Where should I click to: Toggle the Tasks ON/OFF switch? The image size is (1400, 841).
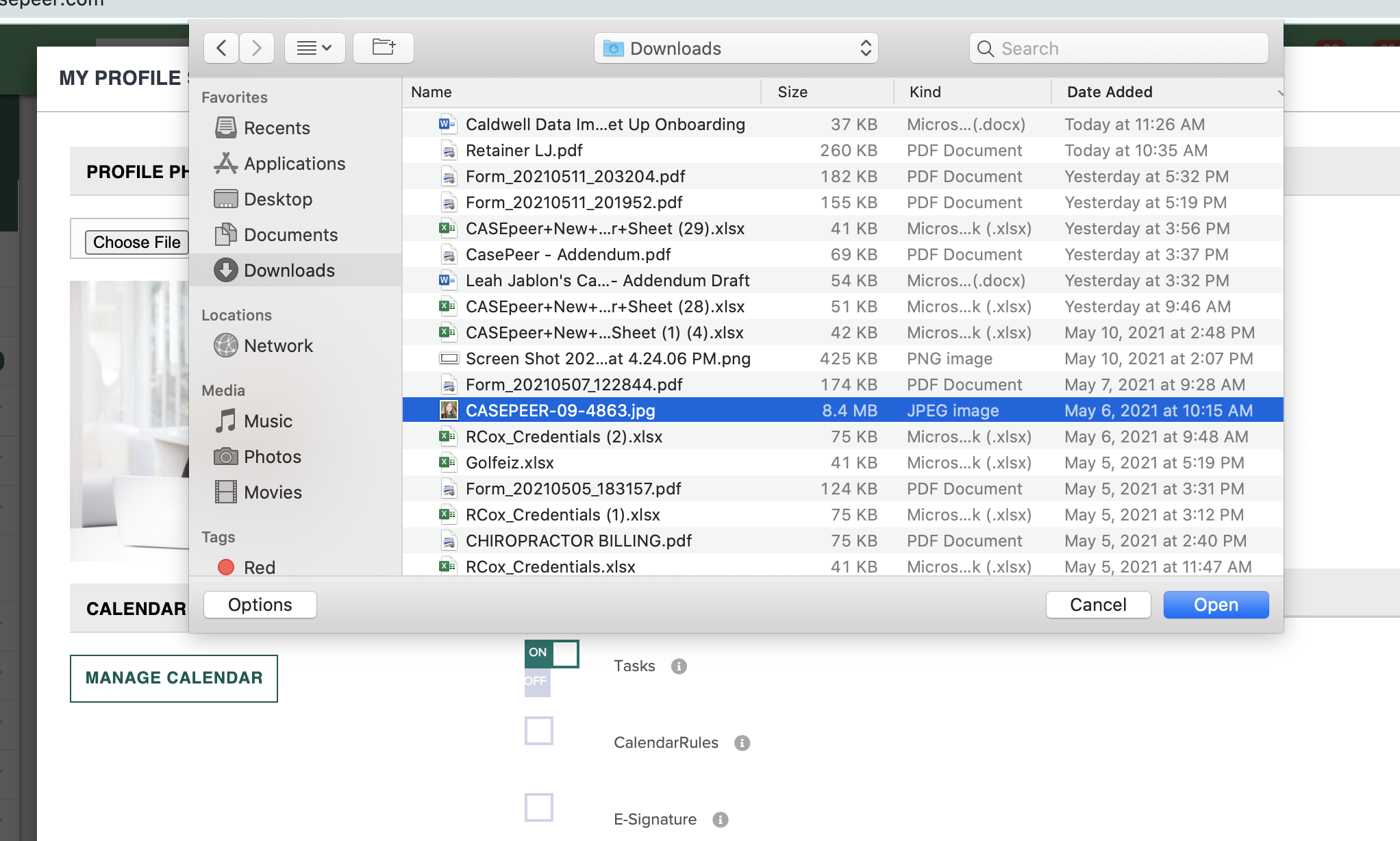551,654
